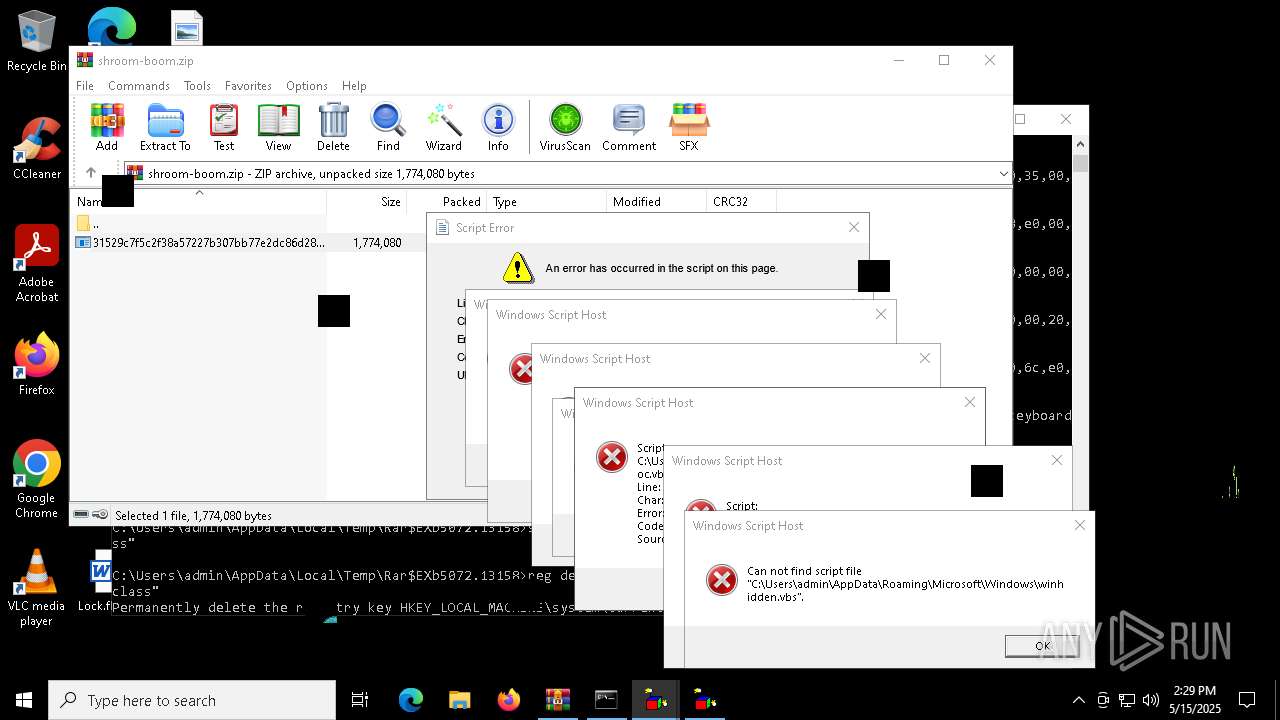Open the File menu

(85, 86)
